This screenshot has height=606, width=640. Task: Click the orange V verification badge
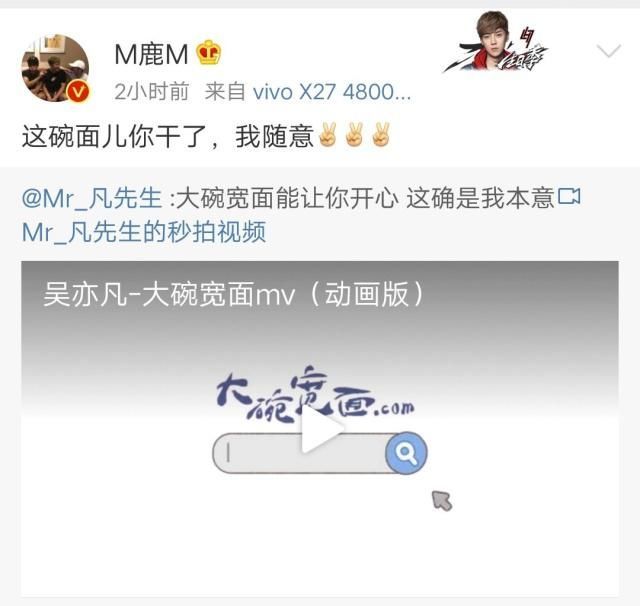click(78, 92)
